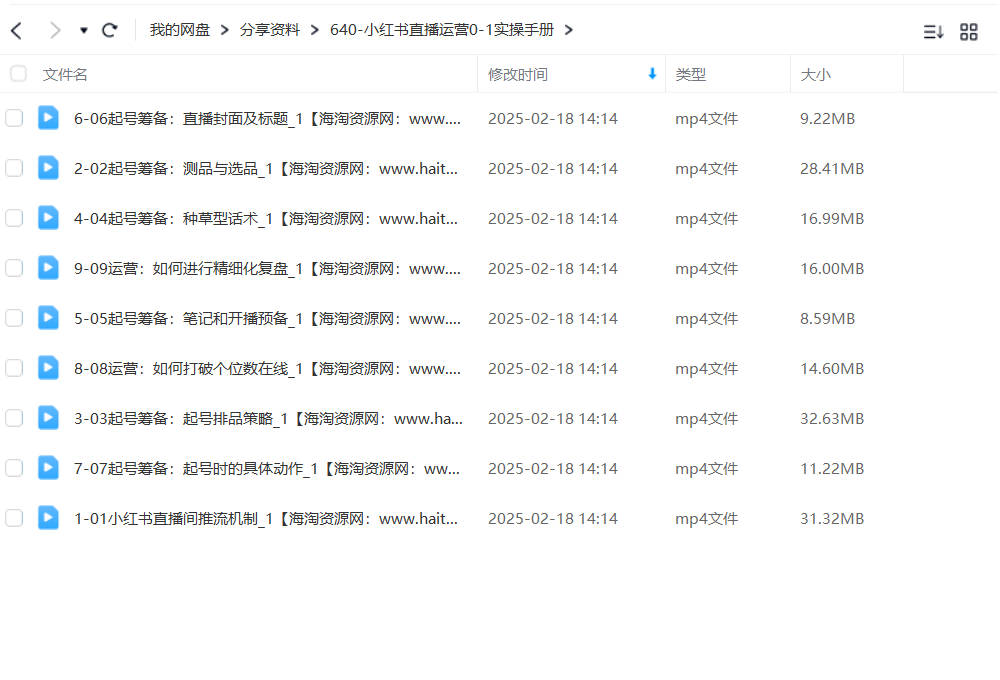The width and height of the screenshot is (1000, 680).
Task: Select file name 2-02起号筹备：测品与选品_1
Action: coord(266,168)
